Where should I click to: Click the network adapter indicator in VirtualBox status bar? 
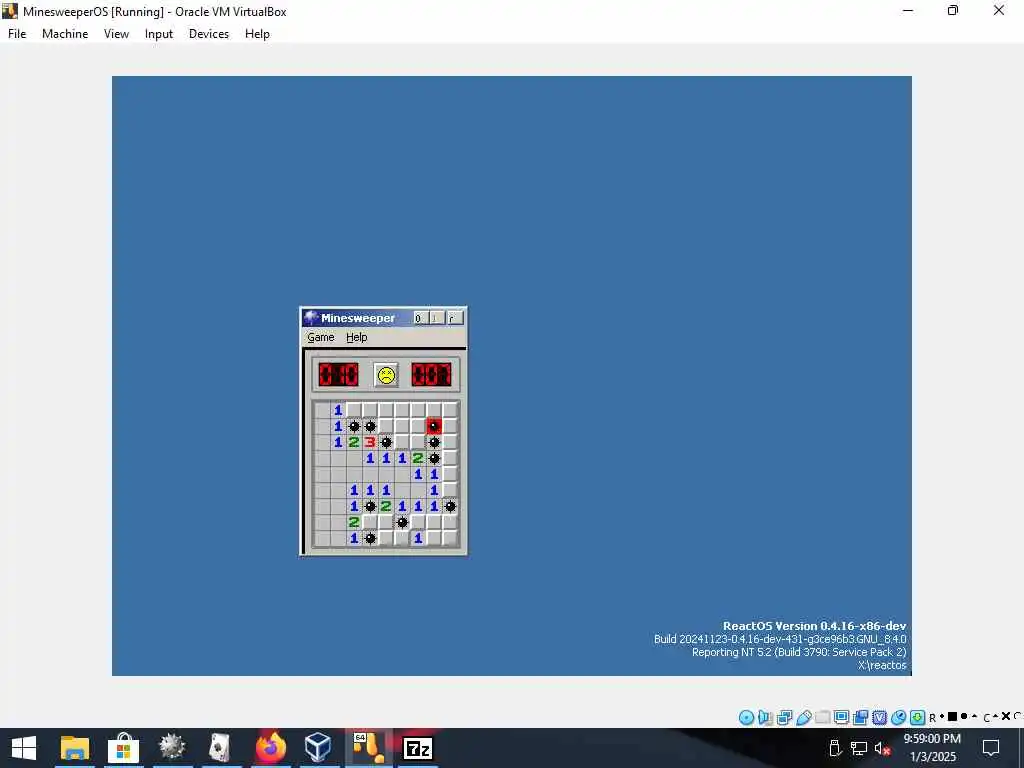[784, 718]
